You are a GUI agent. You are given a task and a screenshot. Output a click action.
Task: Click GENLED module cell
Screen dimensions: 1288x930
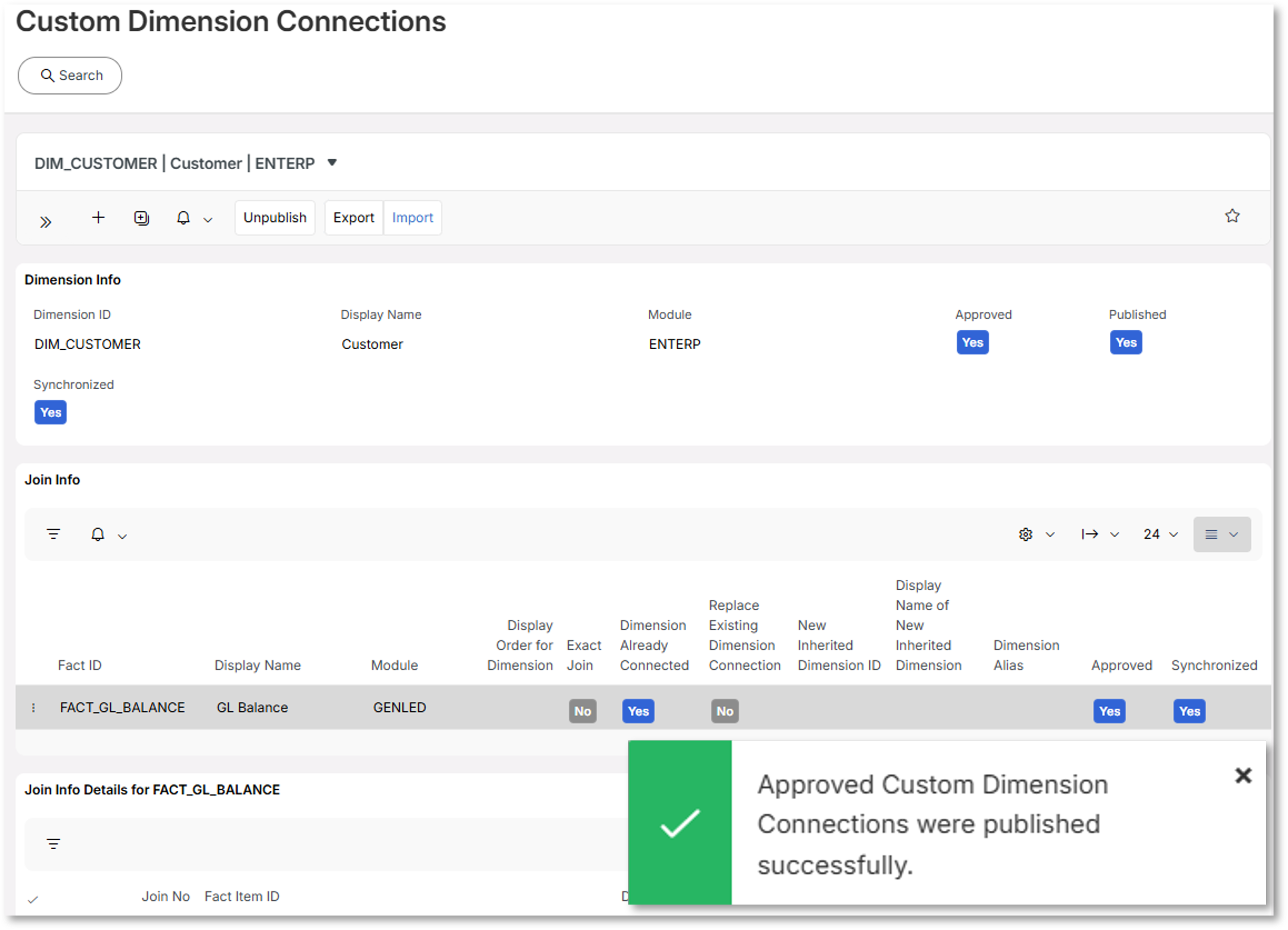pos(399,707)
